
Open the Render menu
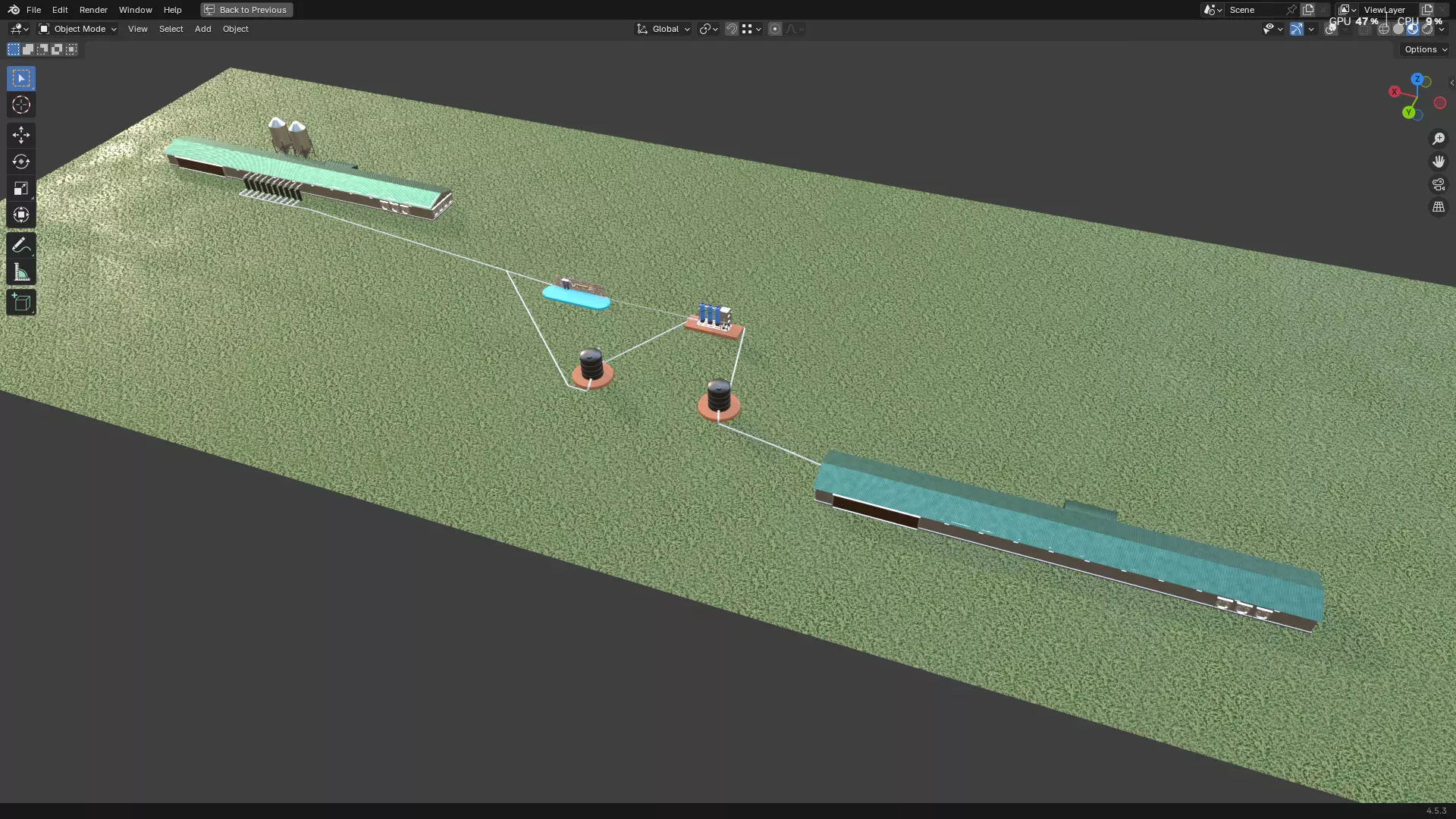pyautogui.click(x=93, y=10)
